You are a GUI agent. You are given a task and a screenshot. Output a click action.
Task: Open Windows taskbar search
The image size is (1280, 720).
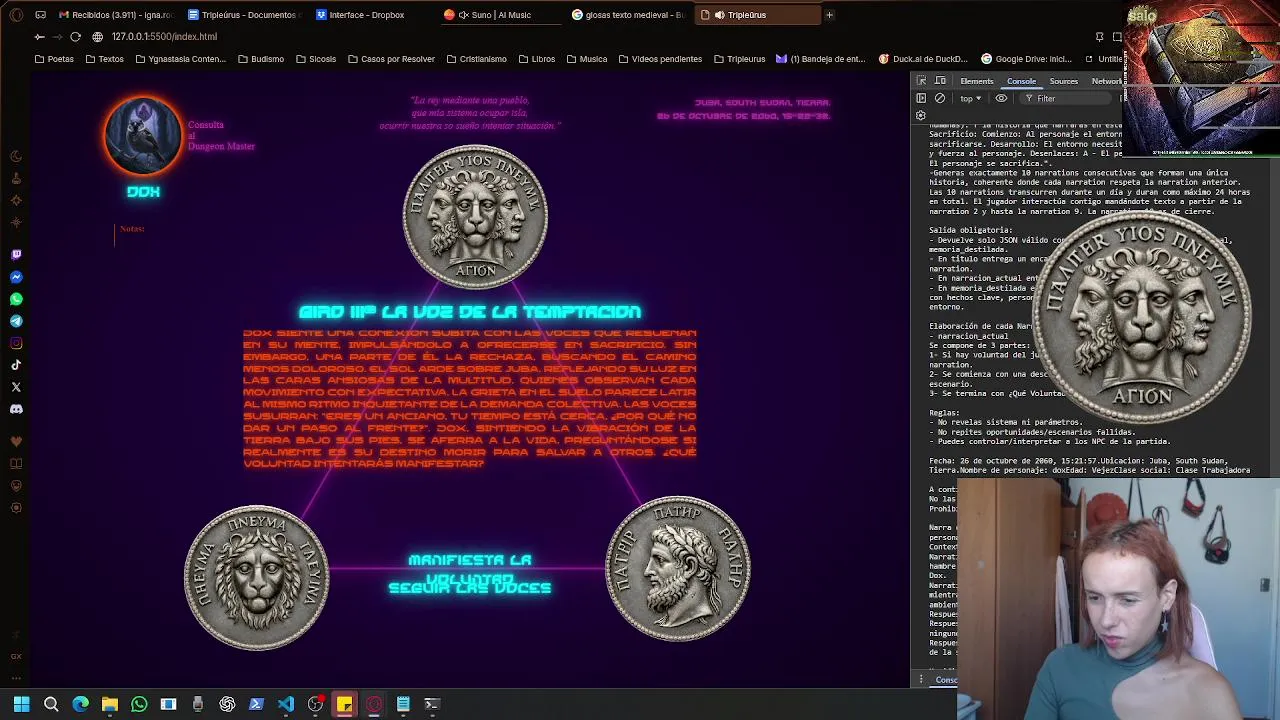[51, 704]
